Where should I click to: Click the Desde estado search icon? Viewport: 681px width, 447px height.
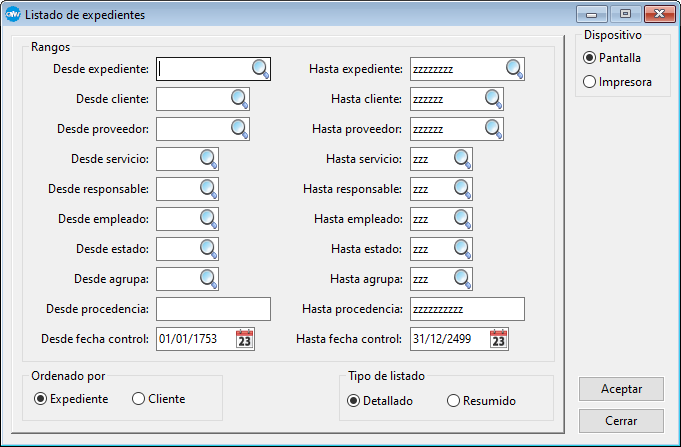pyautogui.click(x=208, y=249)
